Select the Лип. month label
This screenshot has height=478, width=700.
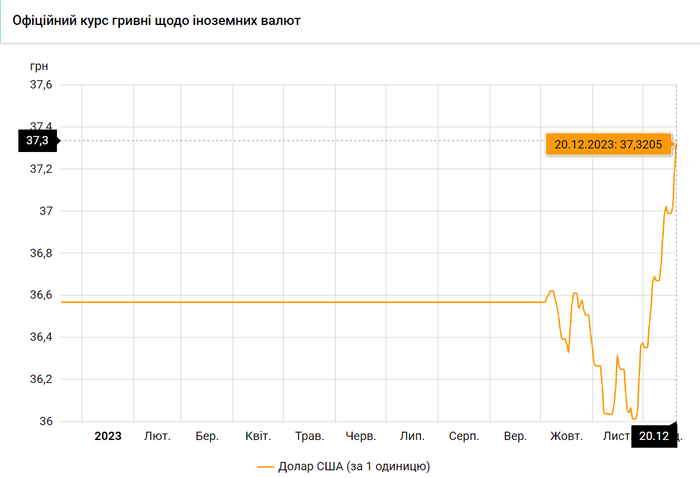[412, 436]
